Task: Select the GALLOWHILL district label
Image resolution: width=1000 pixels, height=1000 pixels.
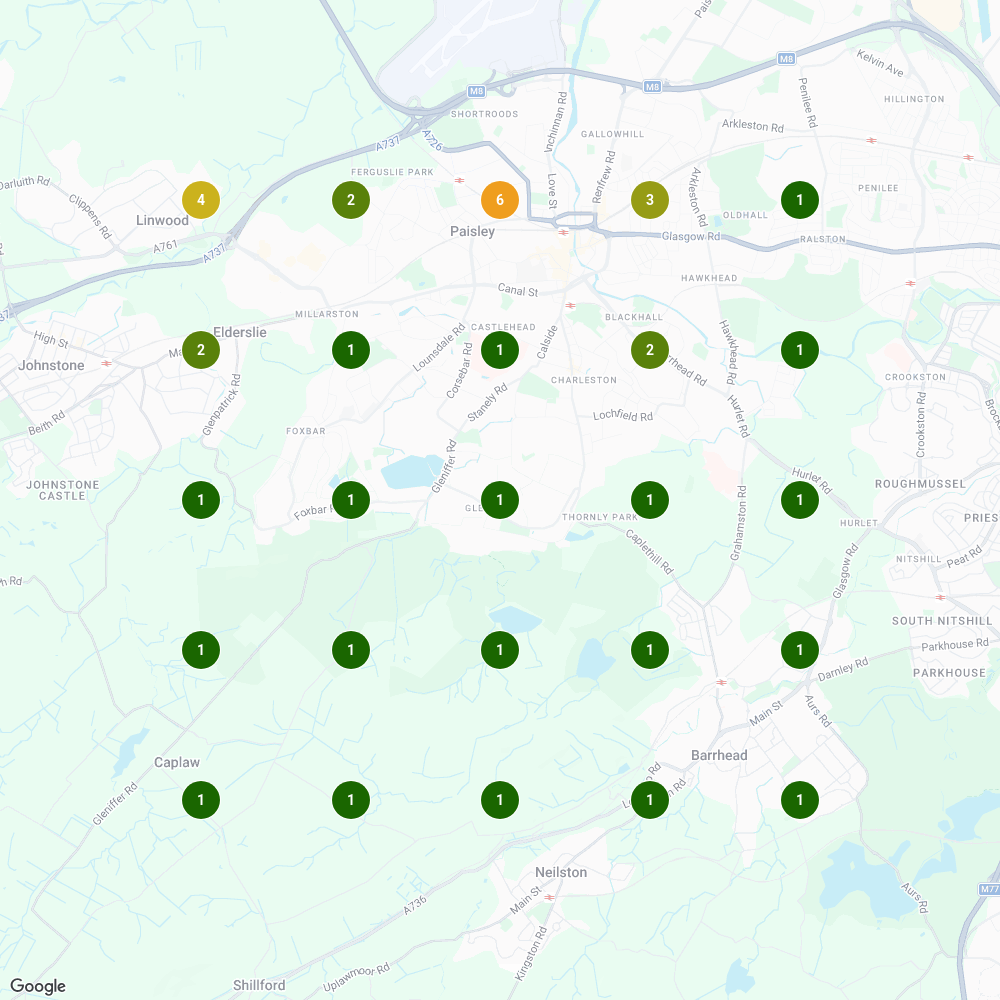Action: click(x=612, y=134)
